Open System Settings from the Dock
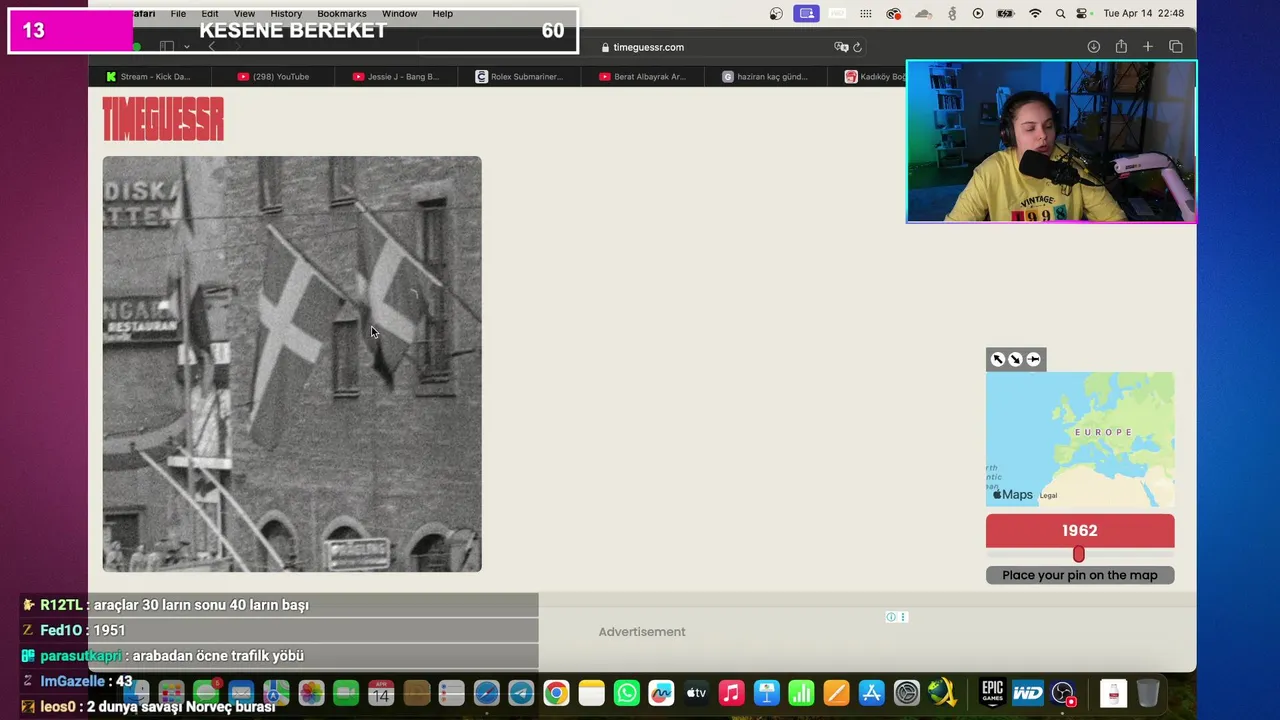This screenshot has height=720, width=1280. point(906,693)
